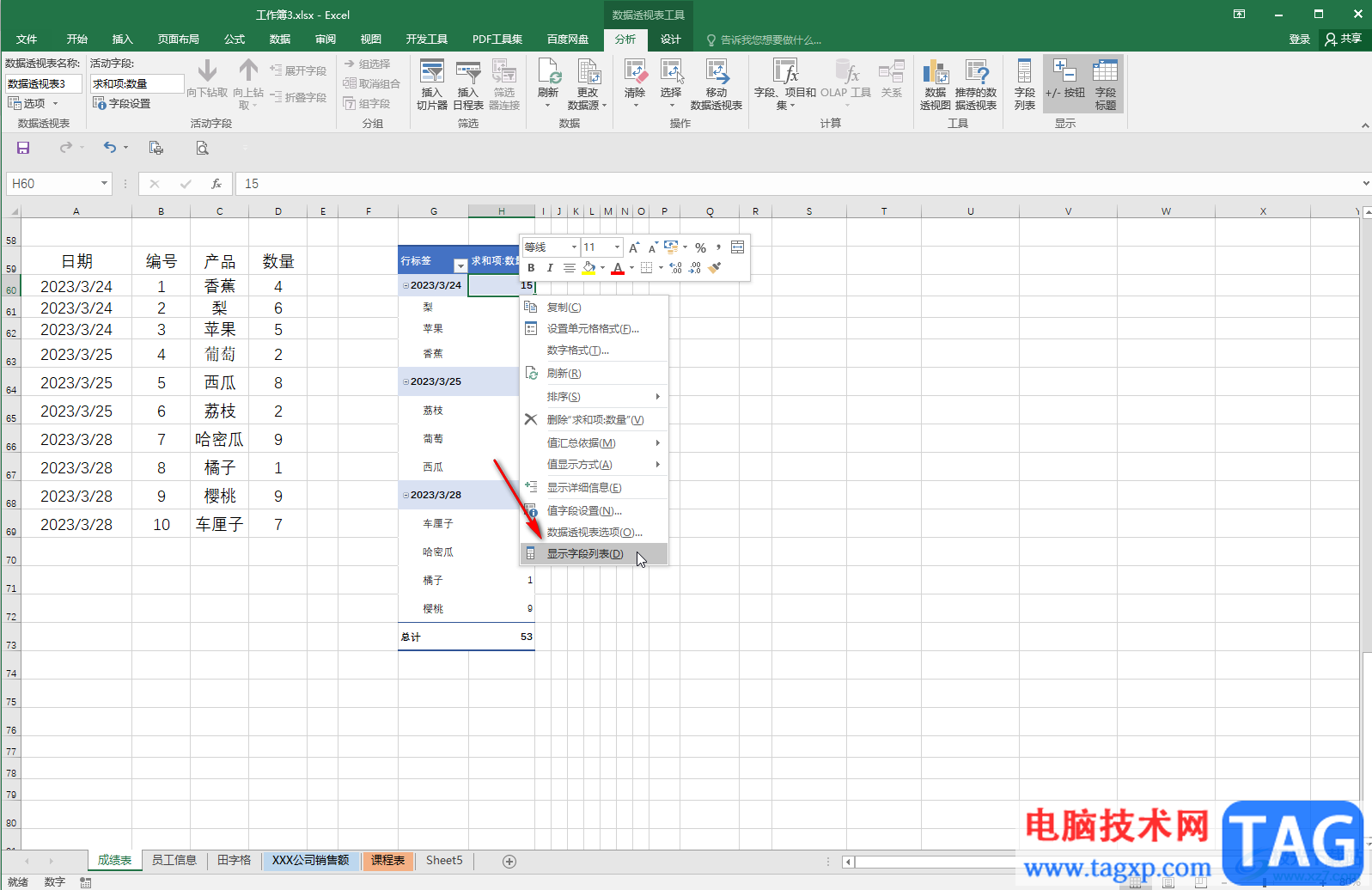The height and width of the screenshot is (890, 1372).
Task: Click Insert Timeline (插入日程表) icon
Action: pos(468,84)
